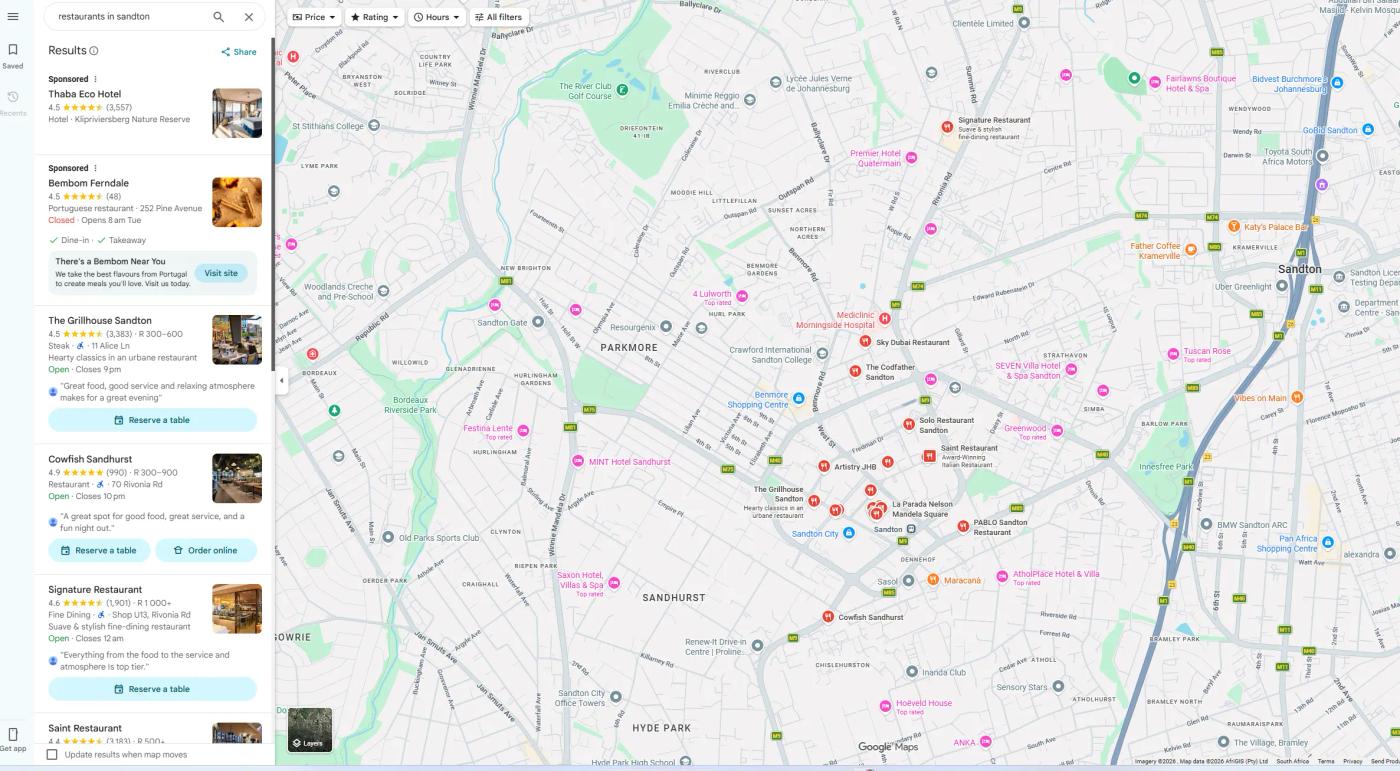The height and width of the screenshot is (771, 1400).
Task: Open the Terms link in map footer
Action: pos(1326,762)
